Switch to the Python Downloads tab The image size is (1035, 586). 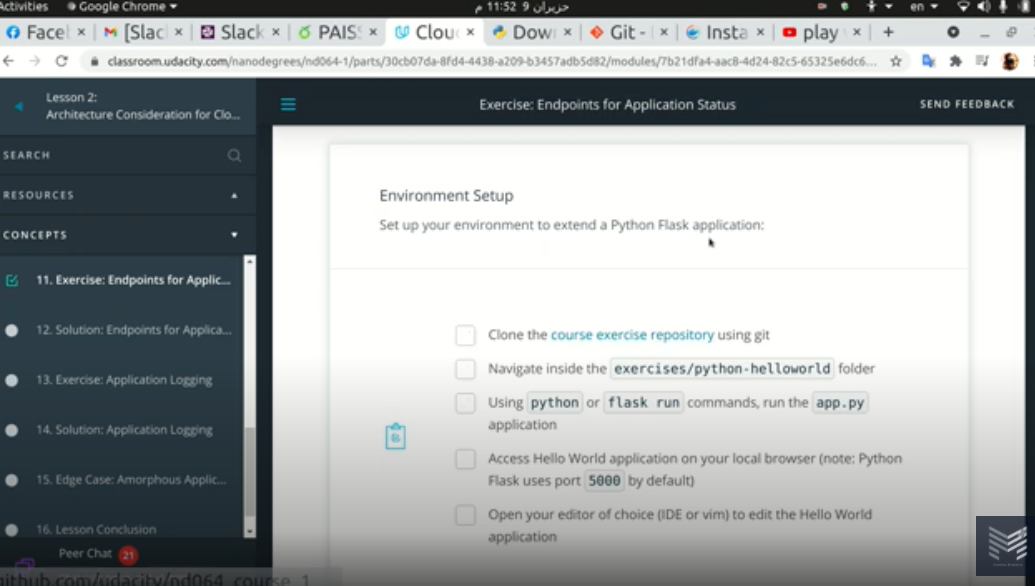click(532, 32)
